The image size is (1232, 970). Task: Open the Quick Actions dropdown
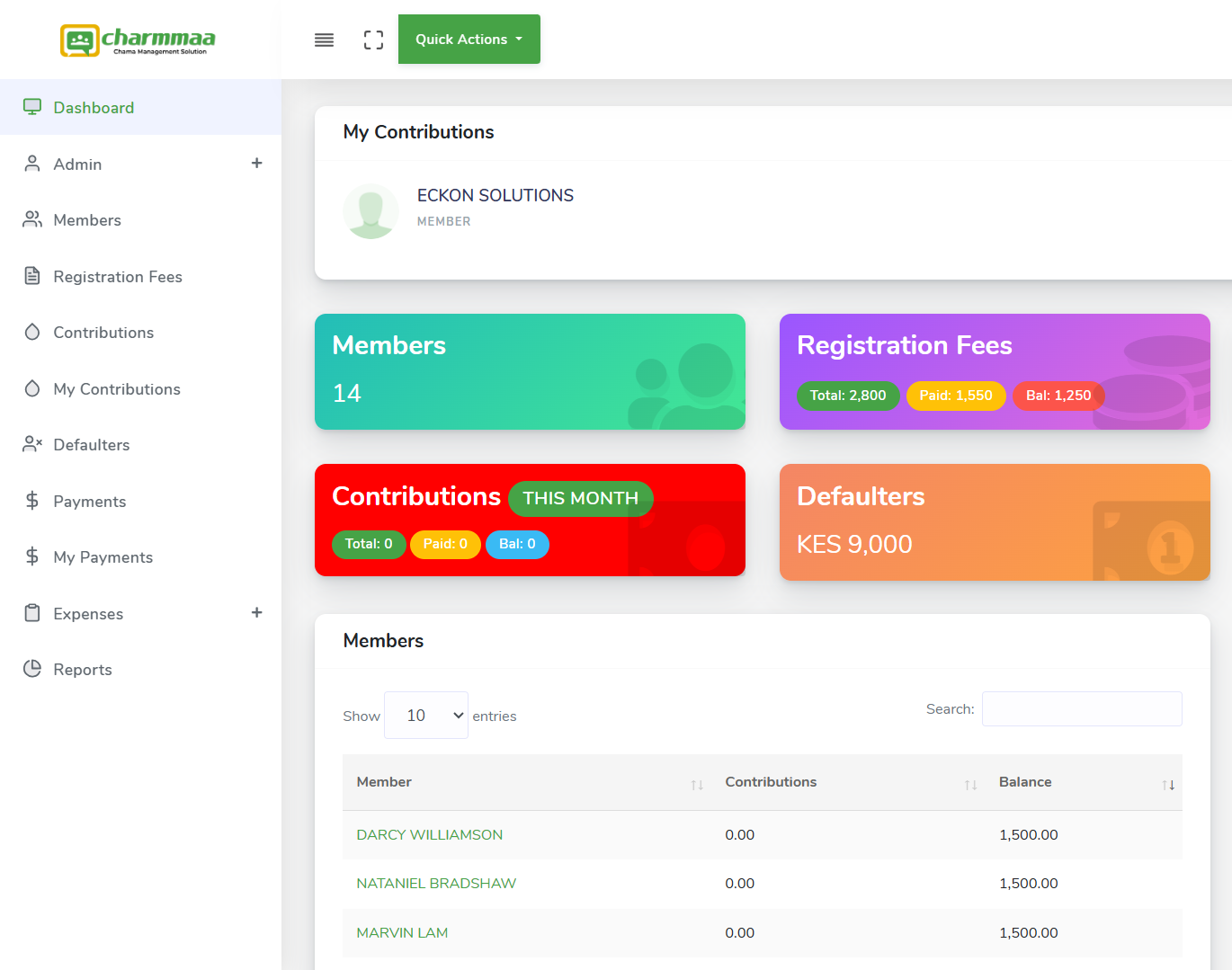[469, 39]
